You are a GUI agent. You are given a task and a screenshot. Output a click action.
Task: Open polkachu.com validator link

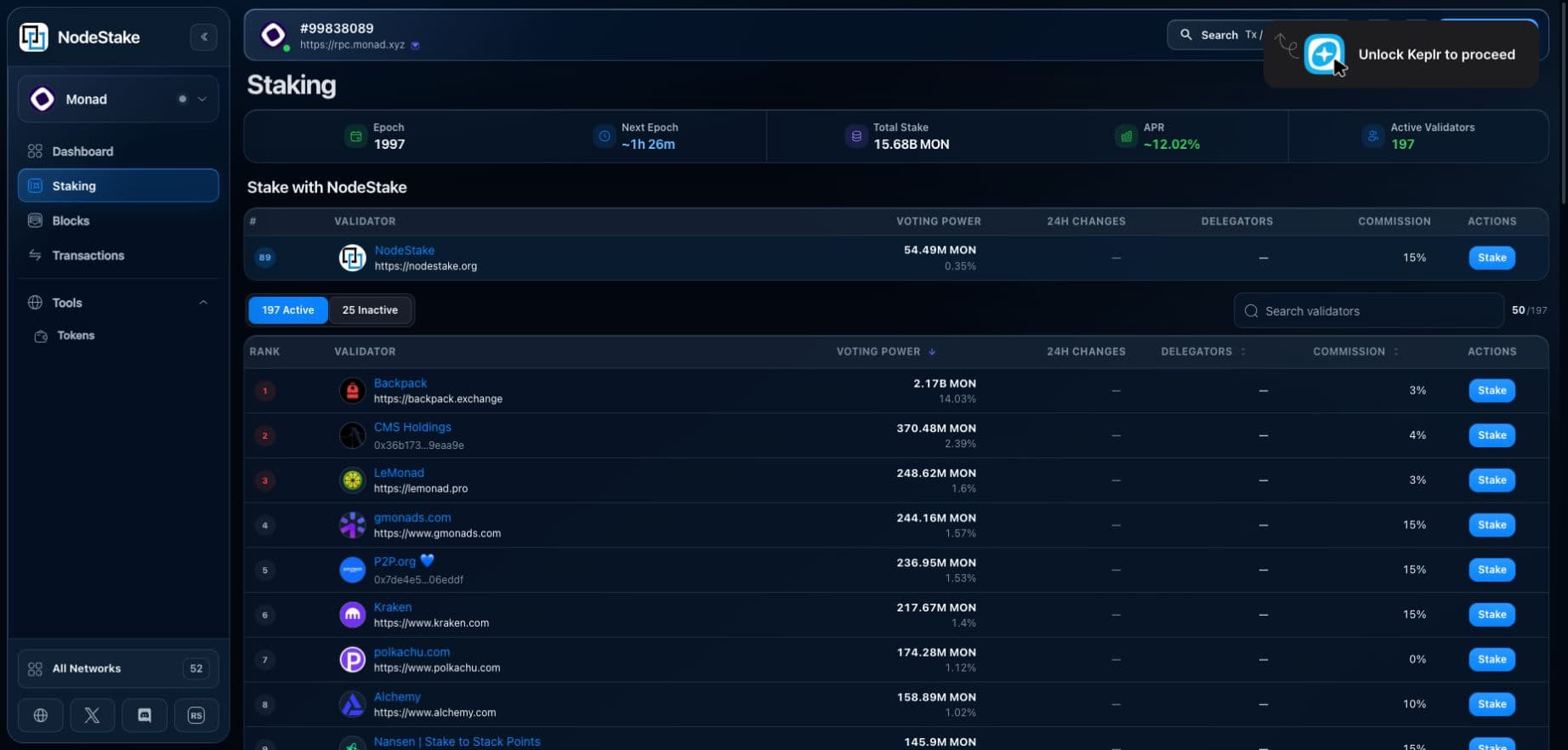click(412, 652)
